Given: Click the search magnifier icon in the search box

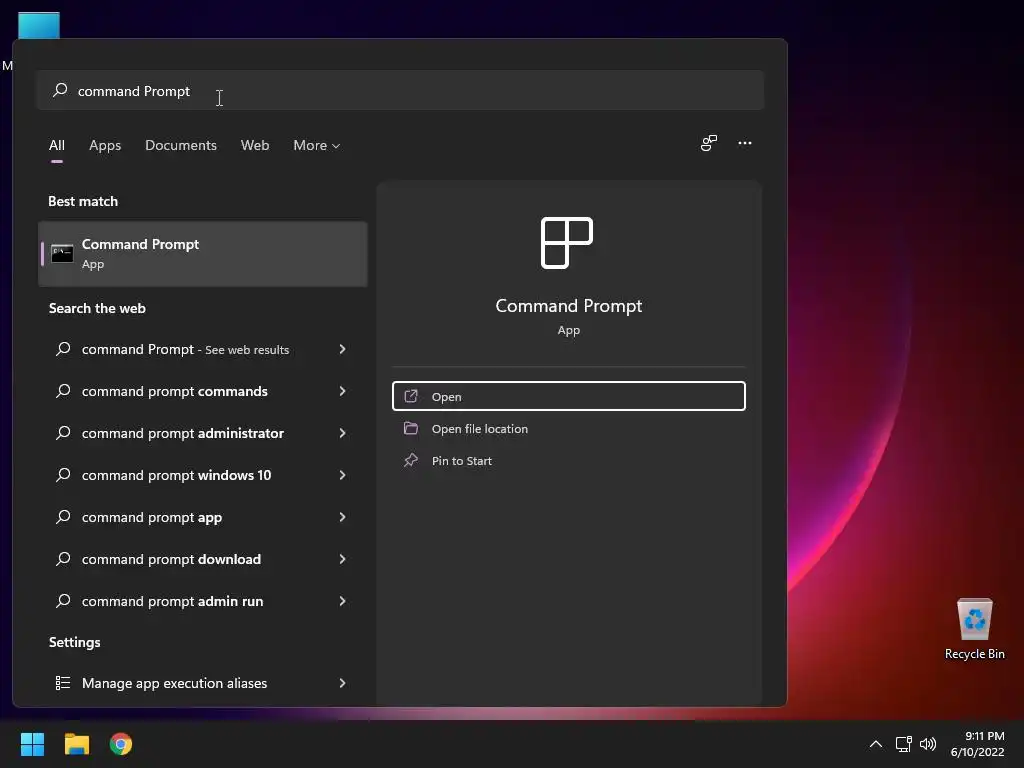Looking at the screenshot, I should point(60,90).
